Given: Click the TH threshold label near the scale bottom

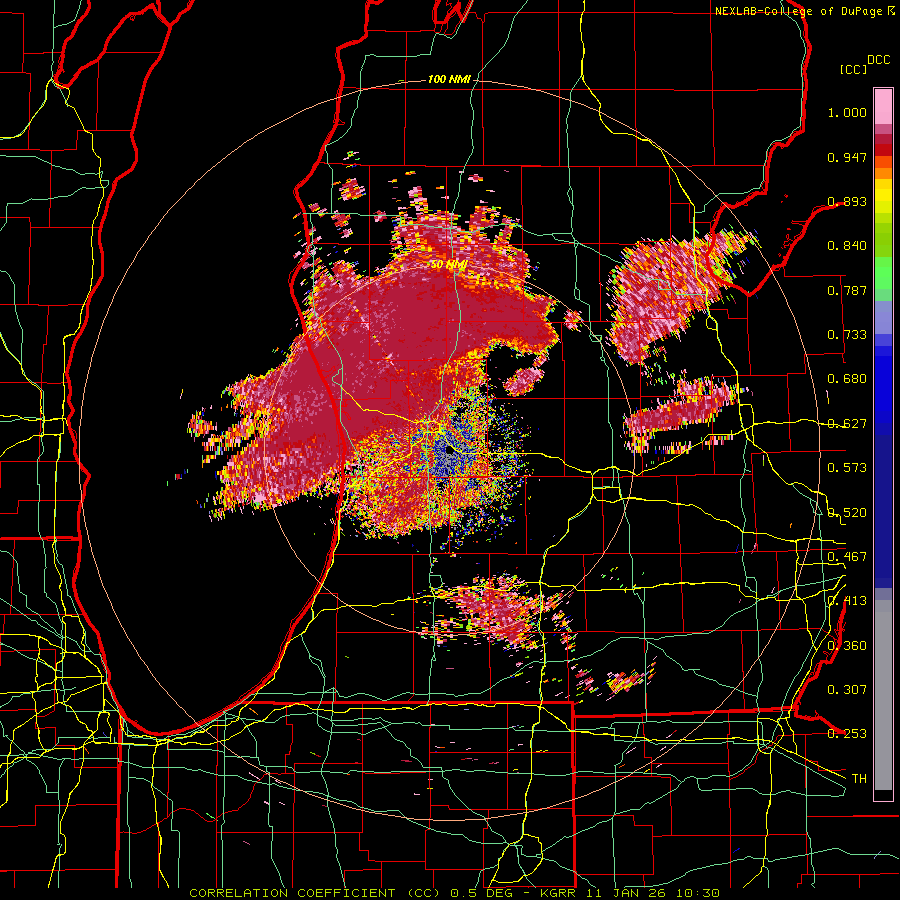Looking at the screenshot, I should 859,779.
